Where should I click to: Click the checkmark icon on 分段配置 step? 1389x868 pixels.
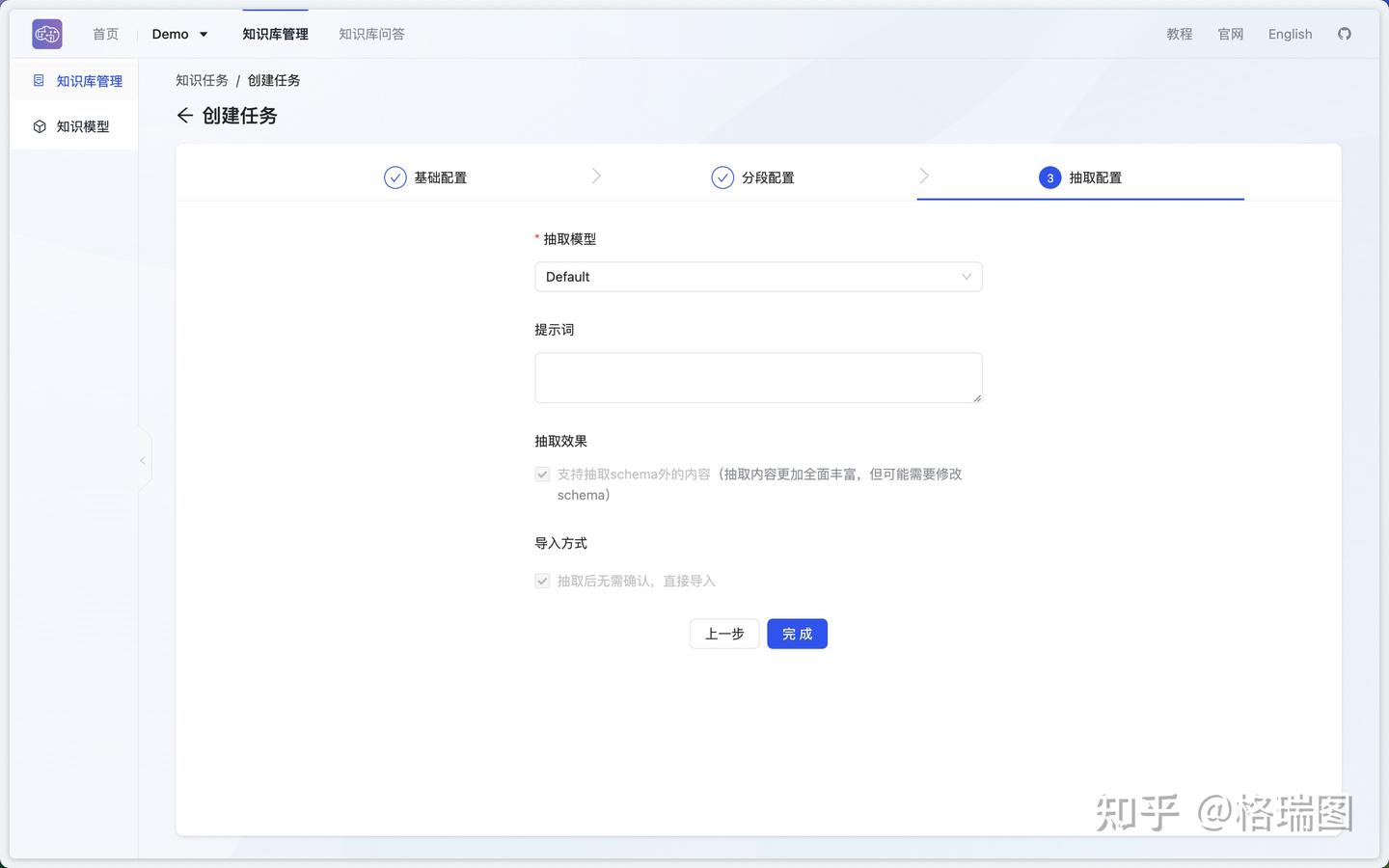pos(722,177)
